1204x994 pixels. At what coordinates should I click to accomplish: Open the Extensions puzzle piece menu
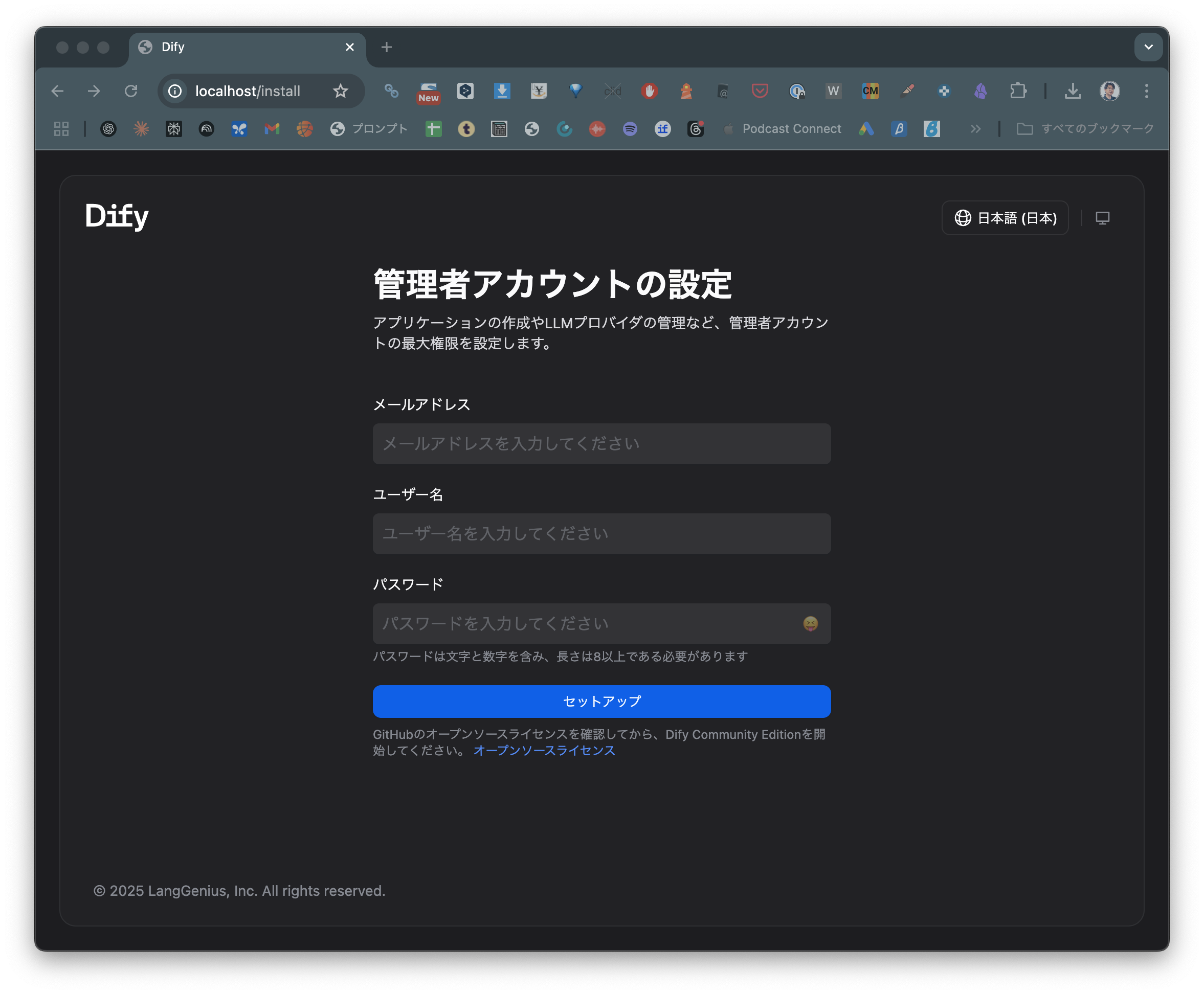1018,91
